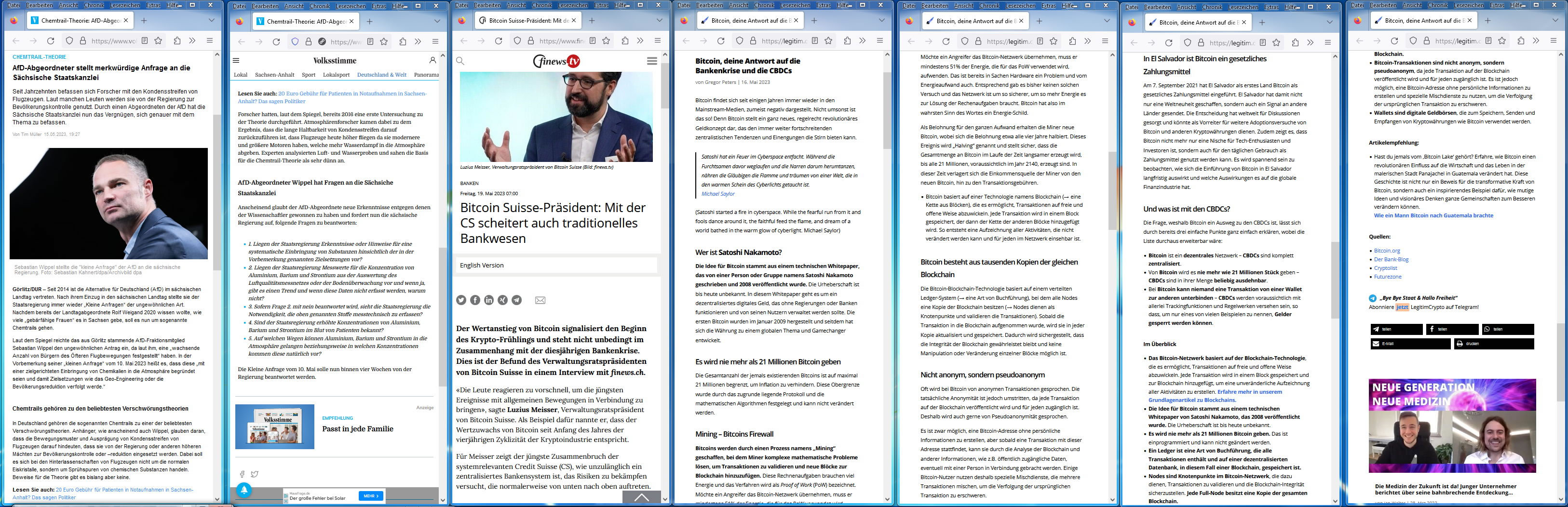The height and width of the screenshot is (507, 1568).
Task: Expand toolbar overflow chevrons in finews window
Action: 640,41
